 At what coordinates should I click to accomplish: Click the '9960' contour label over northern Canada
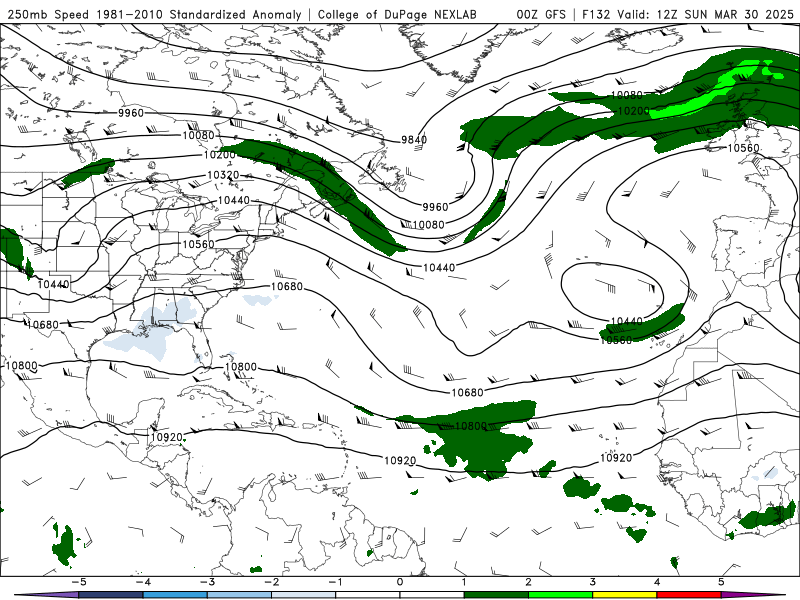(131, 113)
